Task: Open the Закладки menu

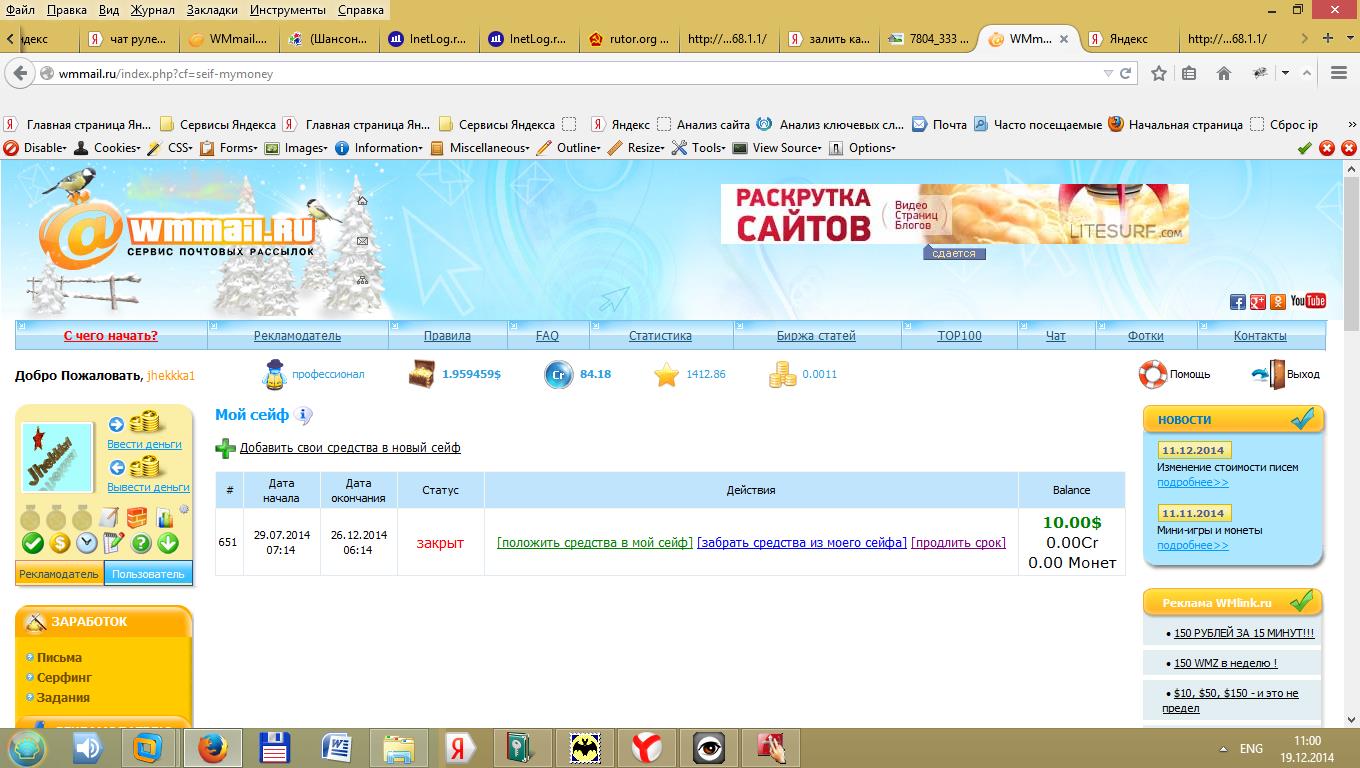Action: (212, 10)
